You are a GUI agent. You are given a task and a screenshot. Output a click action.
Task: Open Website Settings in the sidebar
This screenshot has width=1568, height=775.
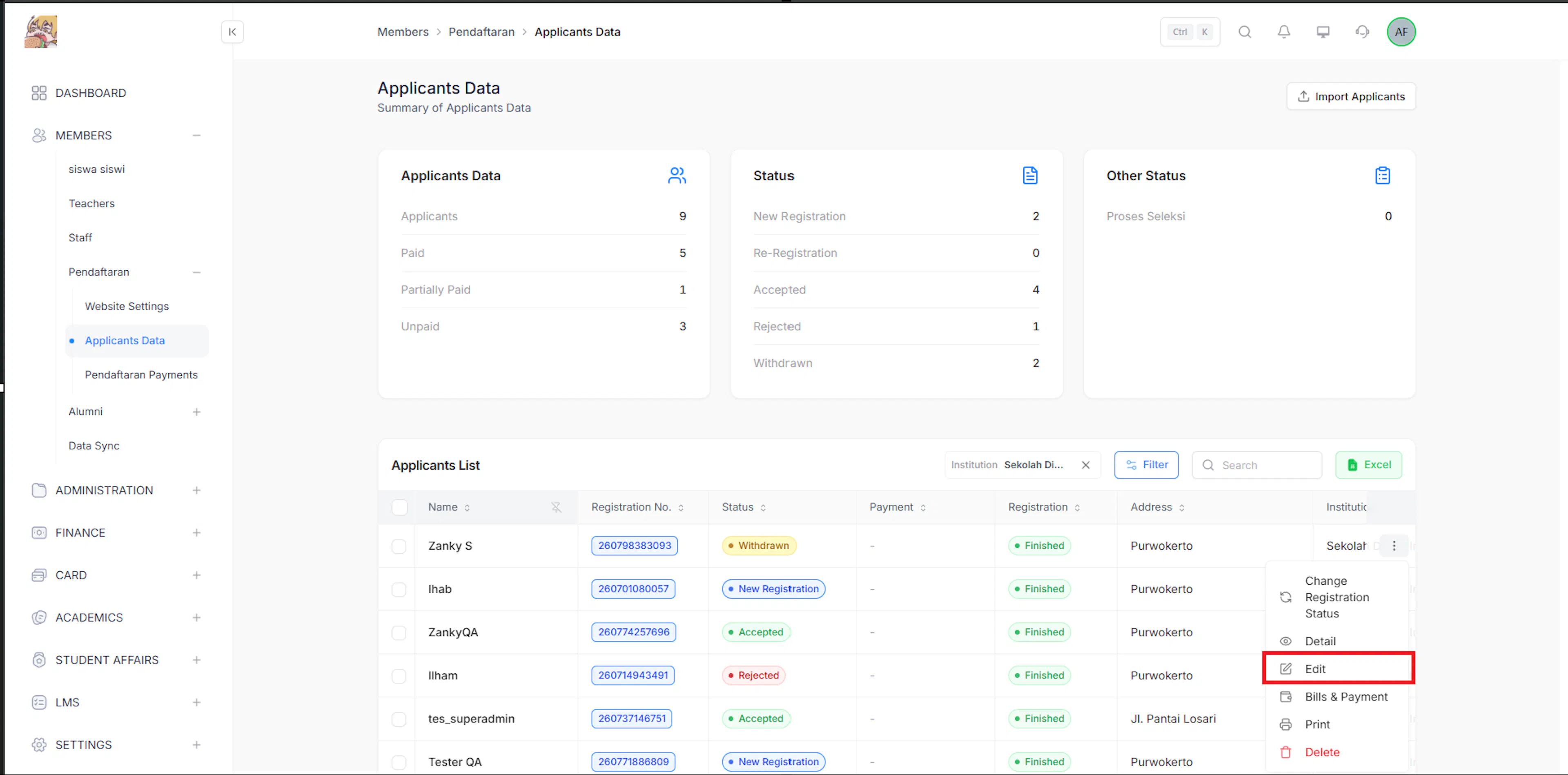[x=127, y=306]
